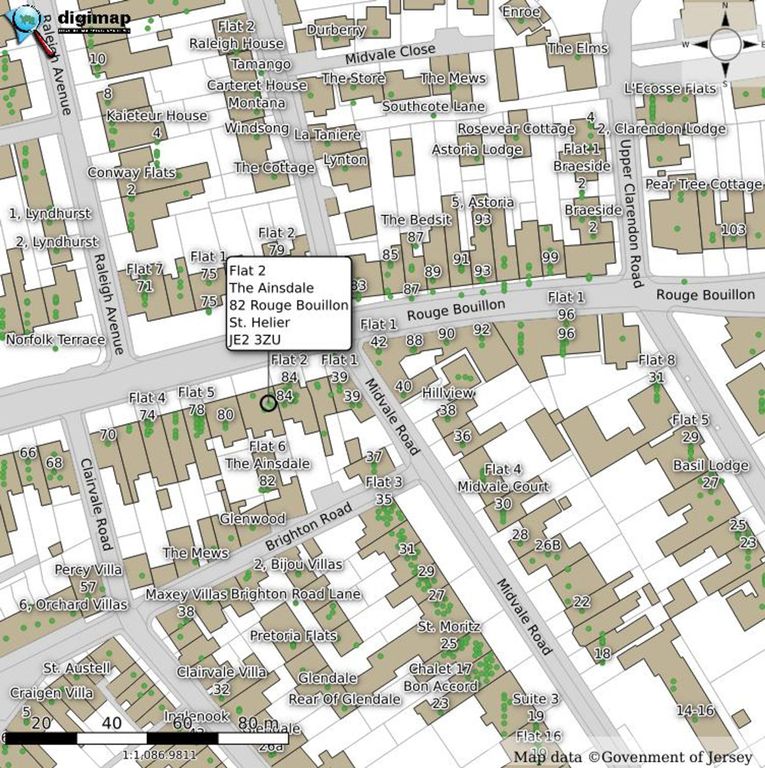This screenshot has width=765, height=768.
Task: Select the black circle marker on building 84
Action: click(x=267, y=403)
